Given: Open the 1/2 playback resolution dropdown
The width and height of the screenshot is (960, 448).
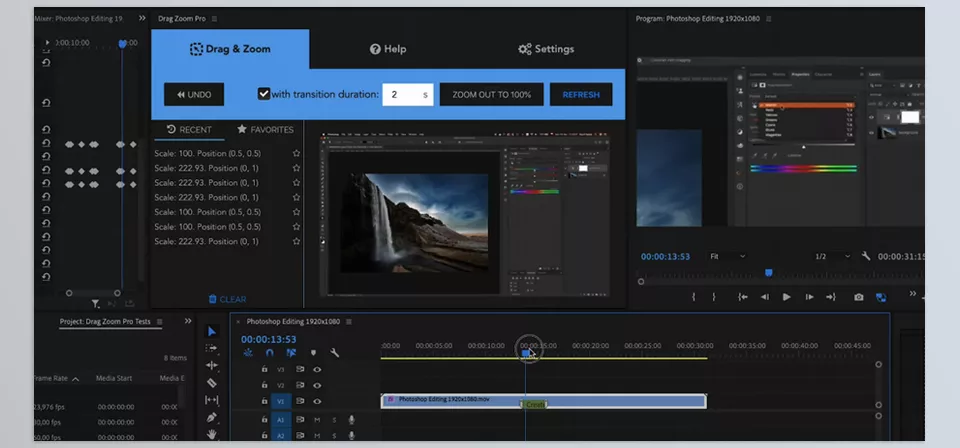Looking at the screenshot, I should (x=833, y=256).
